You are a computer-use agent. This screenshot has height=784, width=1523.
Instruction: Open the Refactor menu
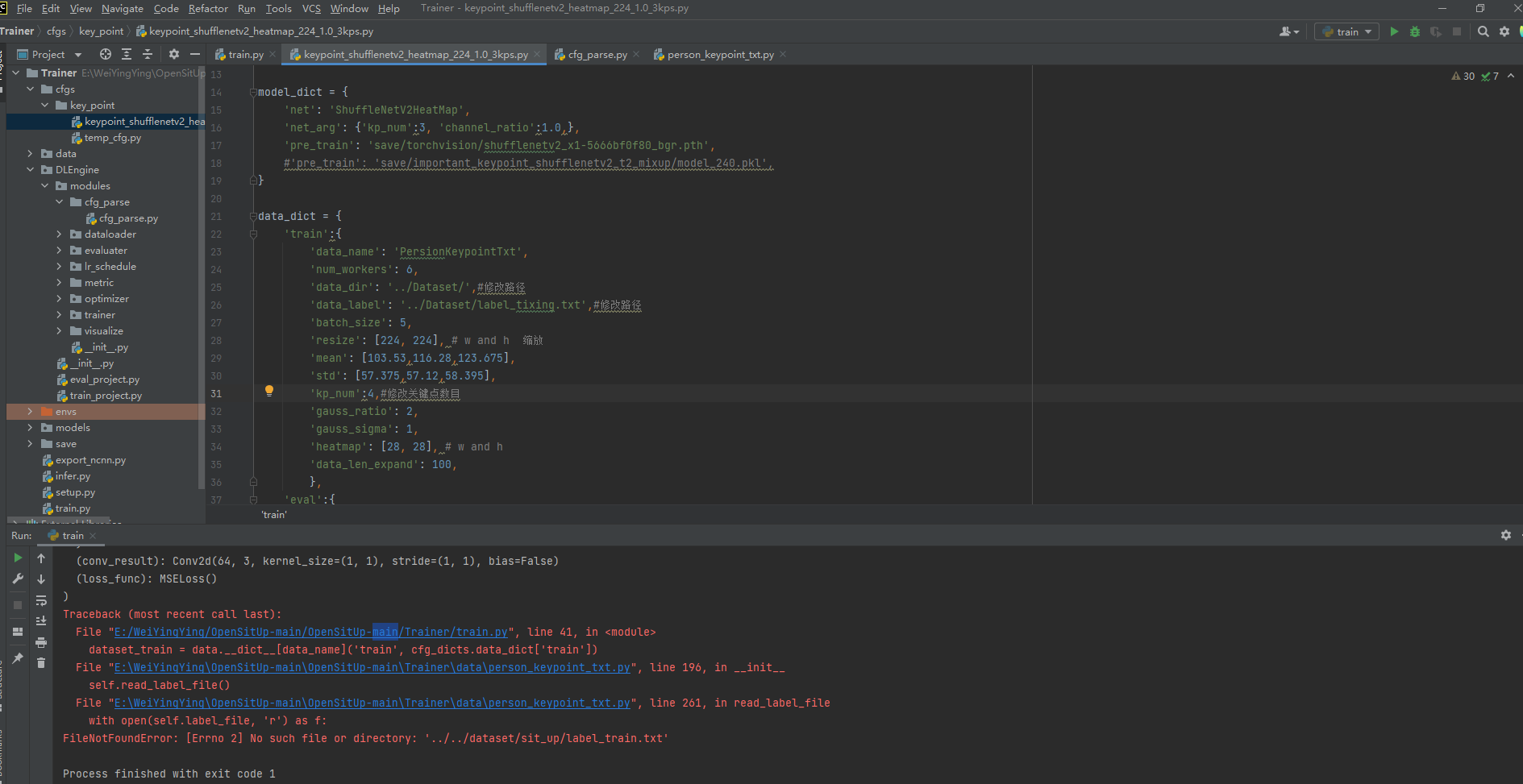[x=208, y=8]
